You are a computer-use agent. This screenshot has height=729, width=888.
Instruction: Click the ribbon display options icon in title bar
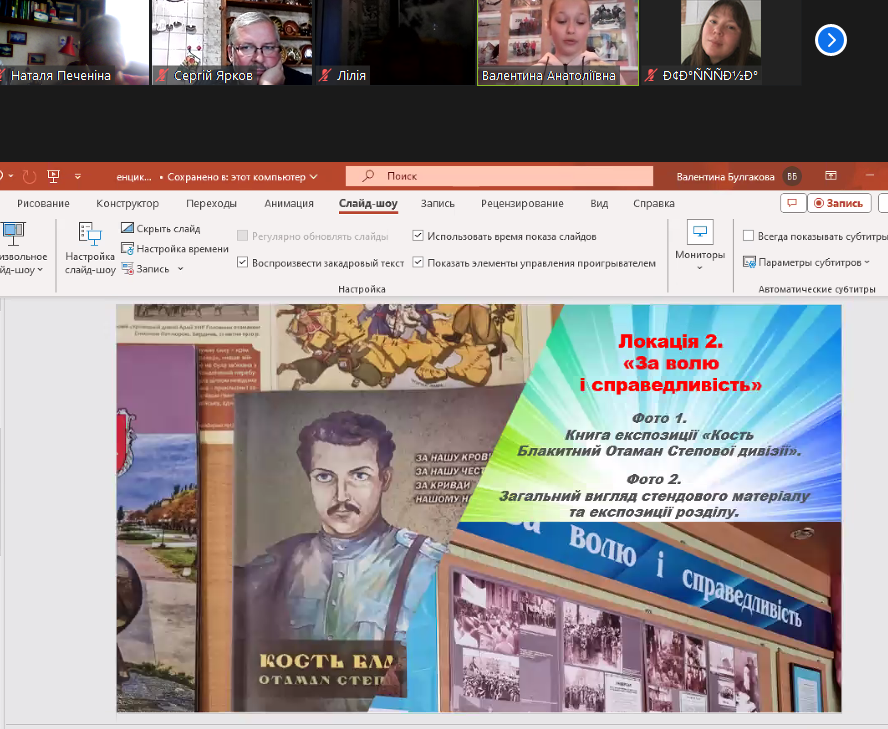(x=831, y=176)
